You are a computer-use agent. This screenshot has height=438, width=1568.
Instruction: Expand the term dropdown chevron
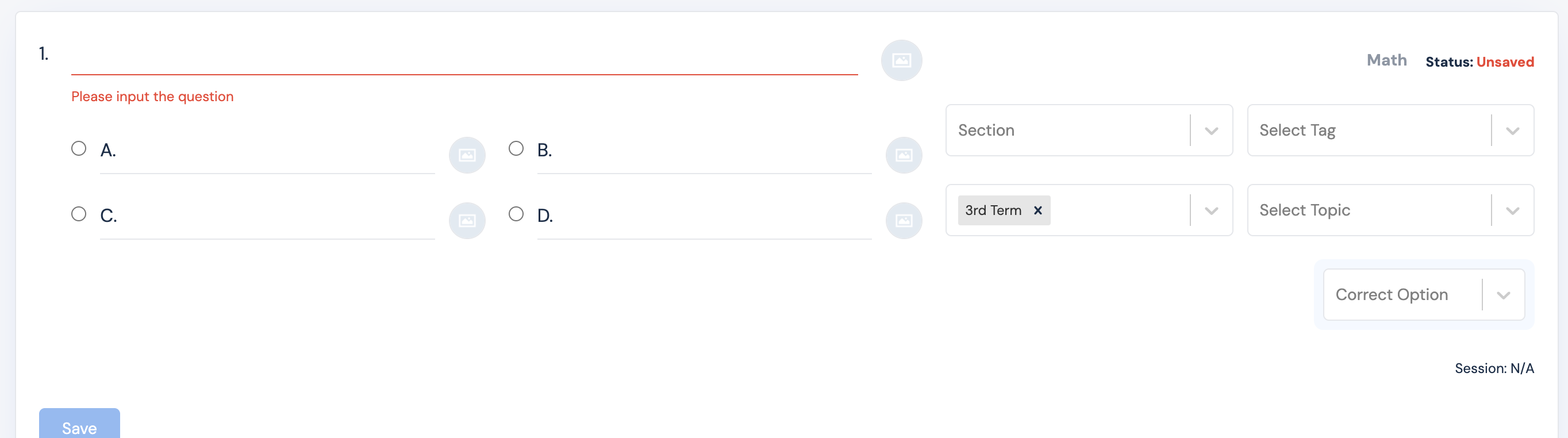(x=1211, y=210)
